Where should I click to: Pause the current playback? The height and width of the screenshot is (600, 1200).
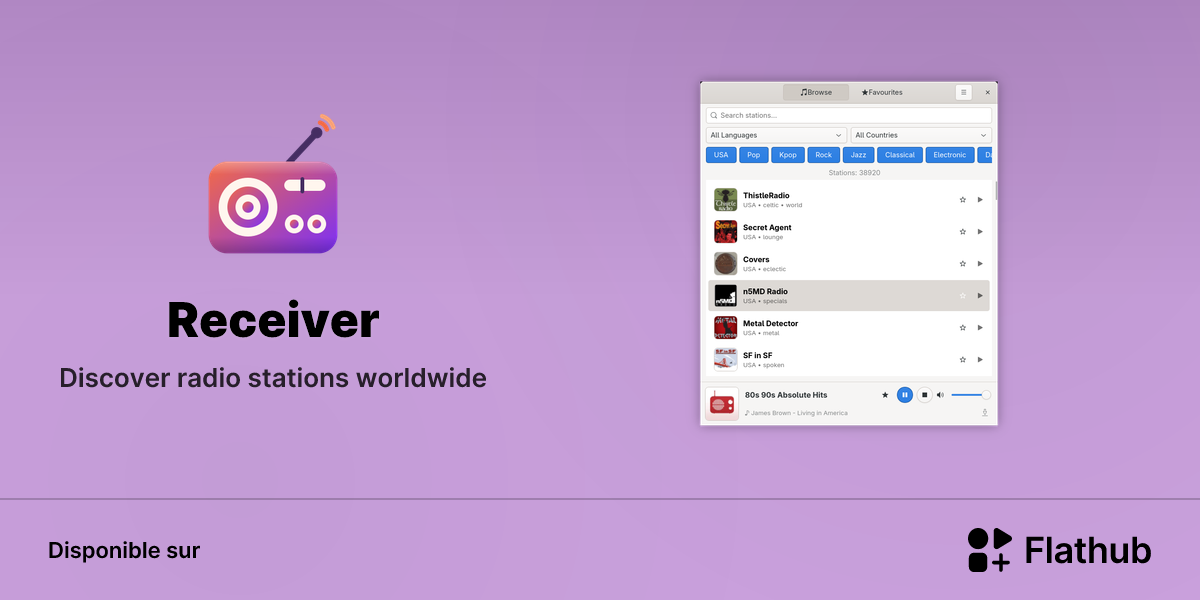[x=905, y=395]
